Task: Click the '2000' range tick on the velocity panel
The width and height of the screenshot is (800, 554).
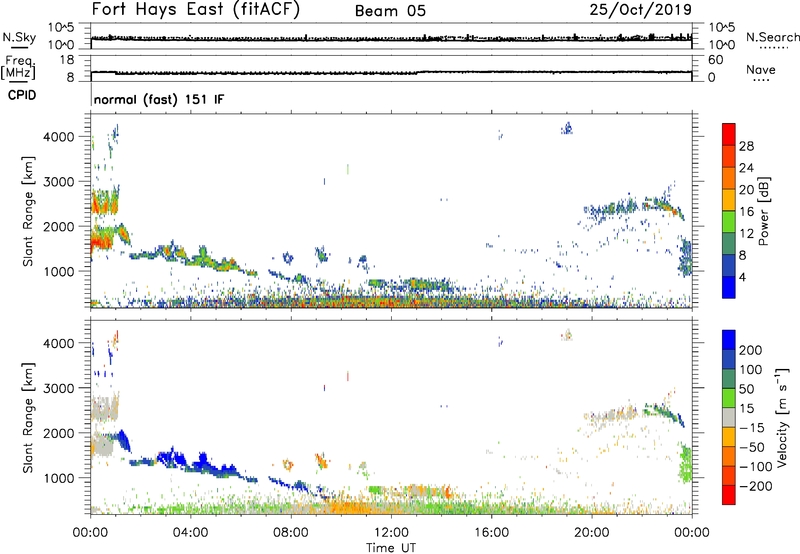Action: [x=59, y=433]
